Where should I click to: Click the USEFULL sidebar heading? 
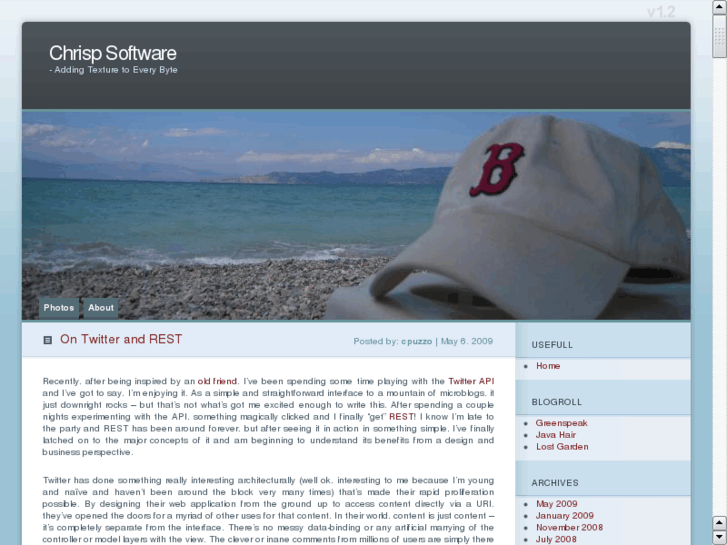click(552, 345)
